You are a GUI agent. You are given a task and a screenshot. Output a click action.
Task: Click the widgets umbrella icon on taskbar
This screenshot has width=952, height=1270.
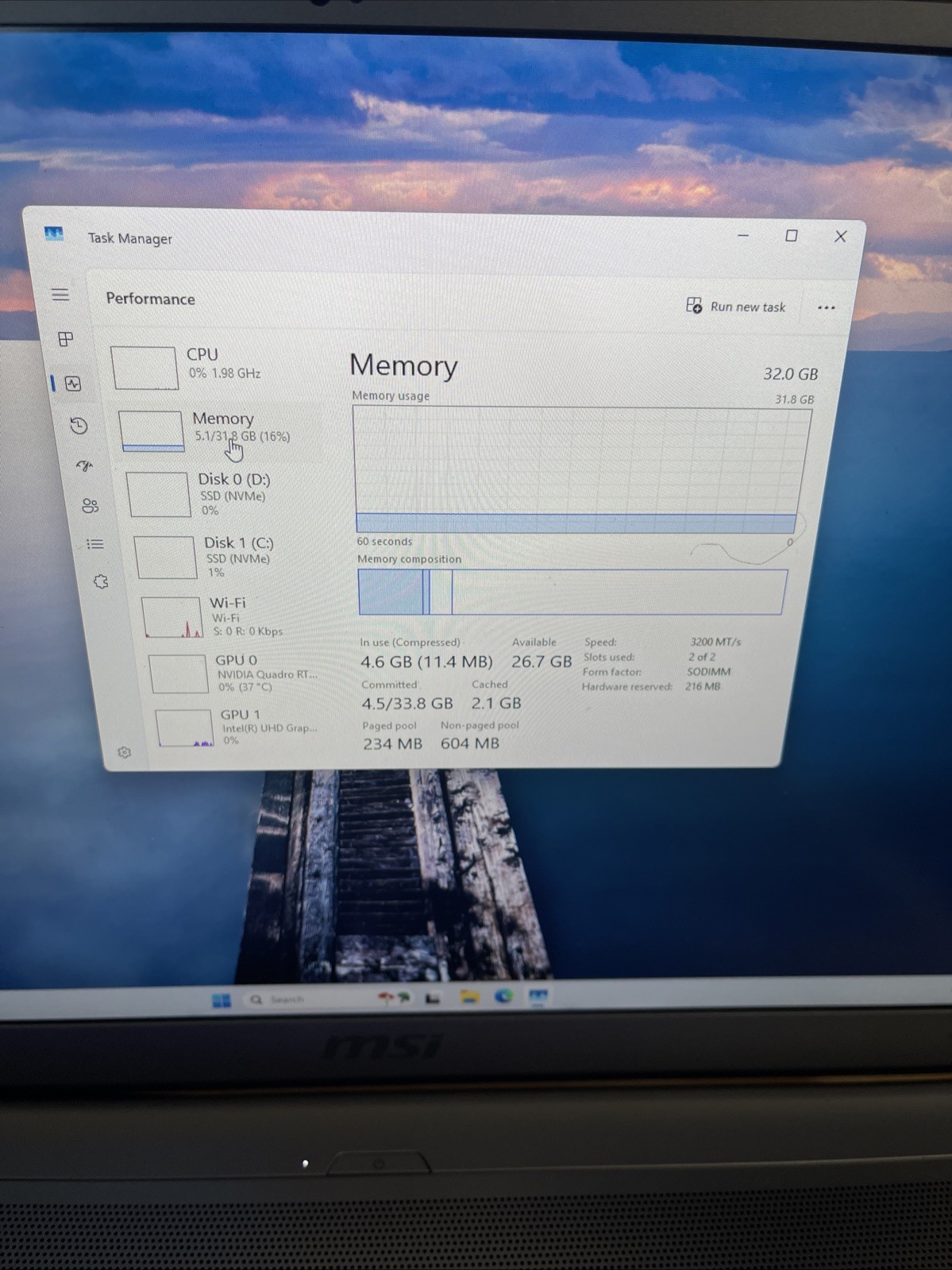pyautogui.click(x=394, y=998)
